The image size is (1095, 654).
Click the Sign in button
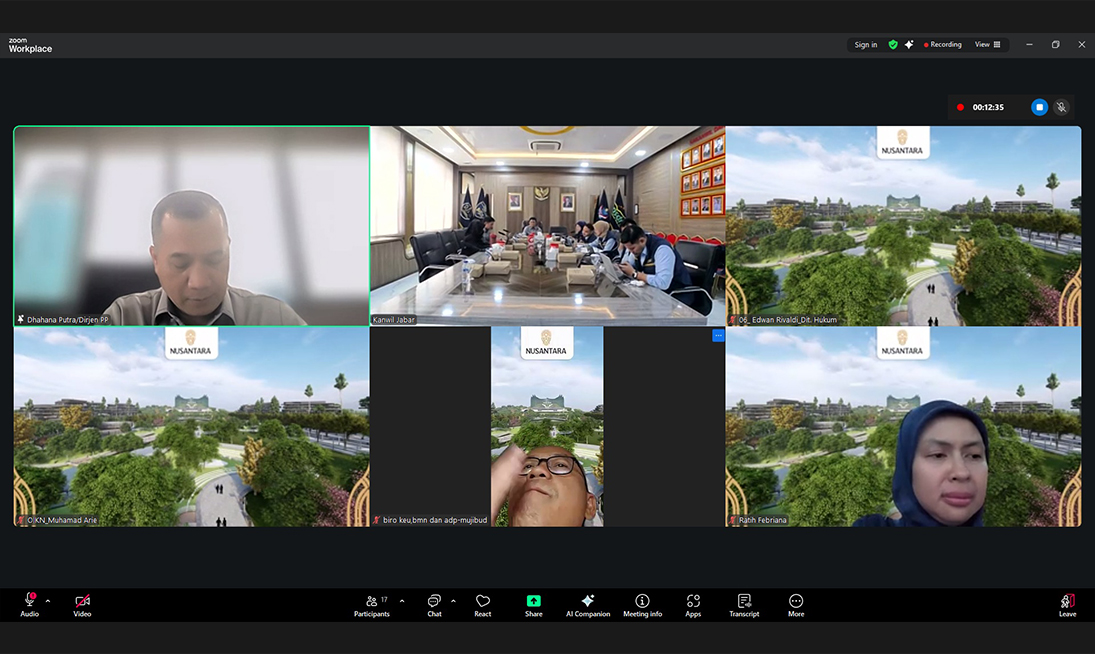865,45
